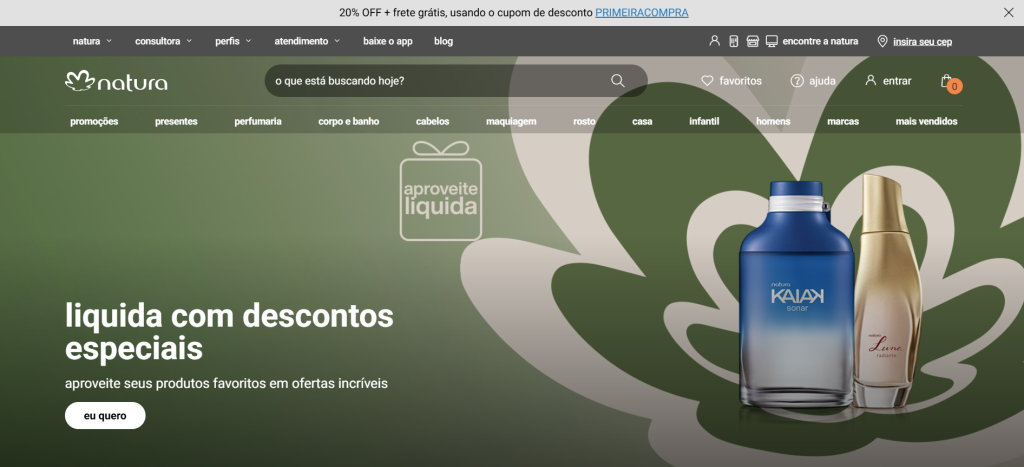Go to homepage via Natura logo
The height and width of the screenshot is (467, 1024).
pos(116,81)
